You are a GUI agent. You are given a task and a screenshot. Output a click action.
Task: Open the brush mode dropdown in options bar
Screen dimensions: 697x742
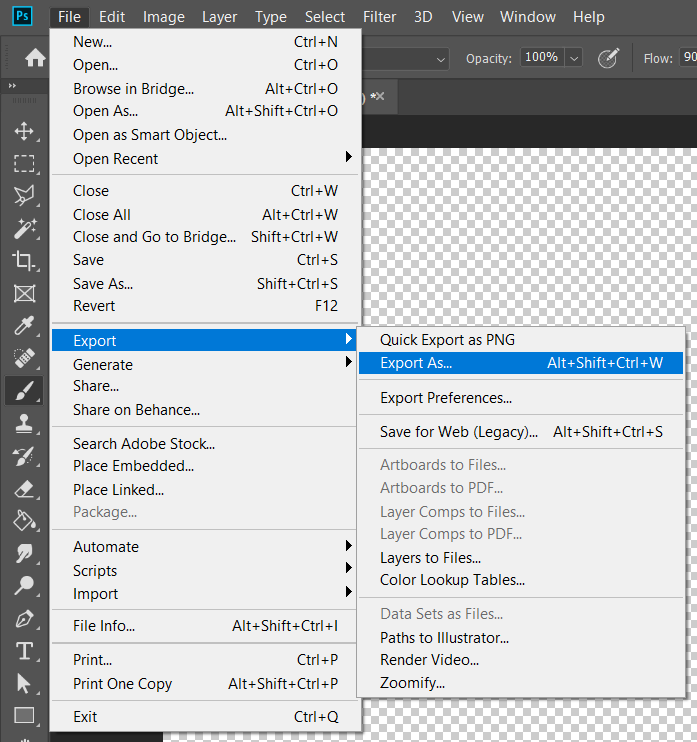pyautogui.click(x=440, y=60)
